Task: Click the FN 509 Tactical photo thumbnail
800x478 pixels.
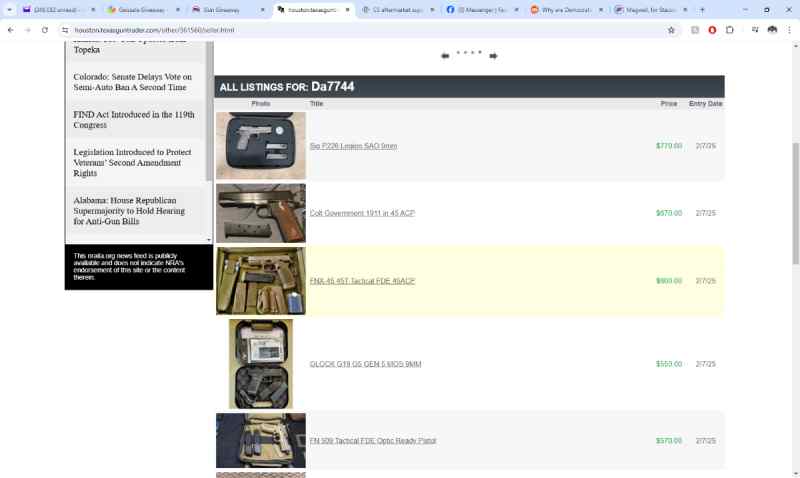Action: 261,441
